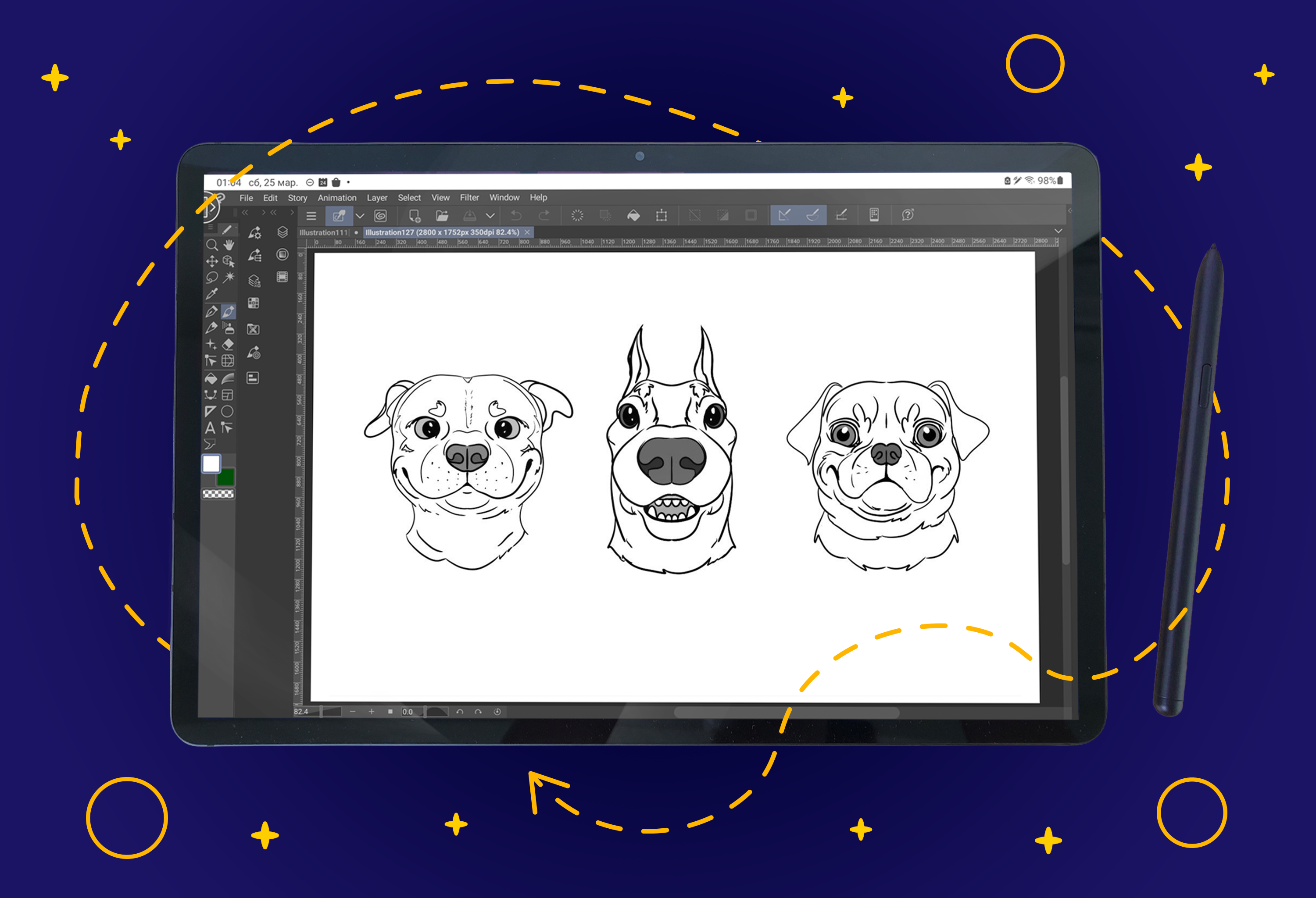Select the Text tool

(x=210, y=428)
